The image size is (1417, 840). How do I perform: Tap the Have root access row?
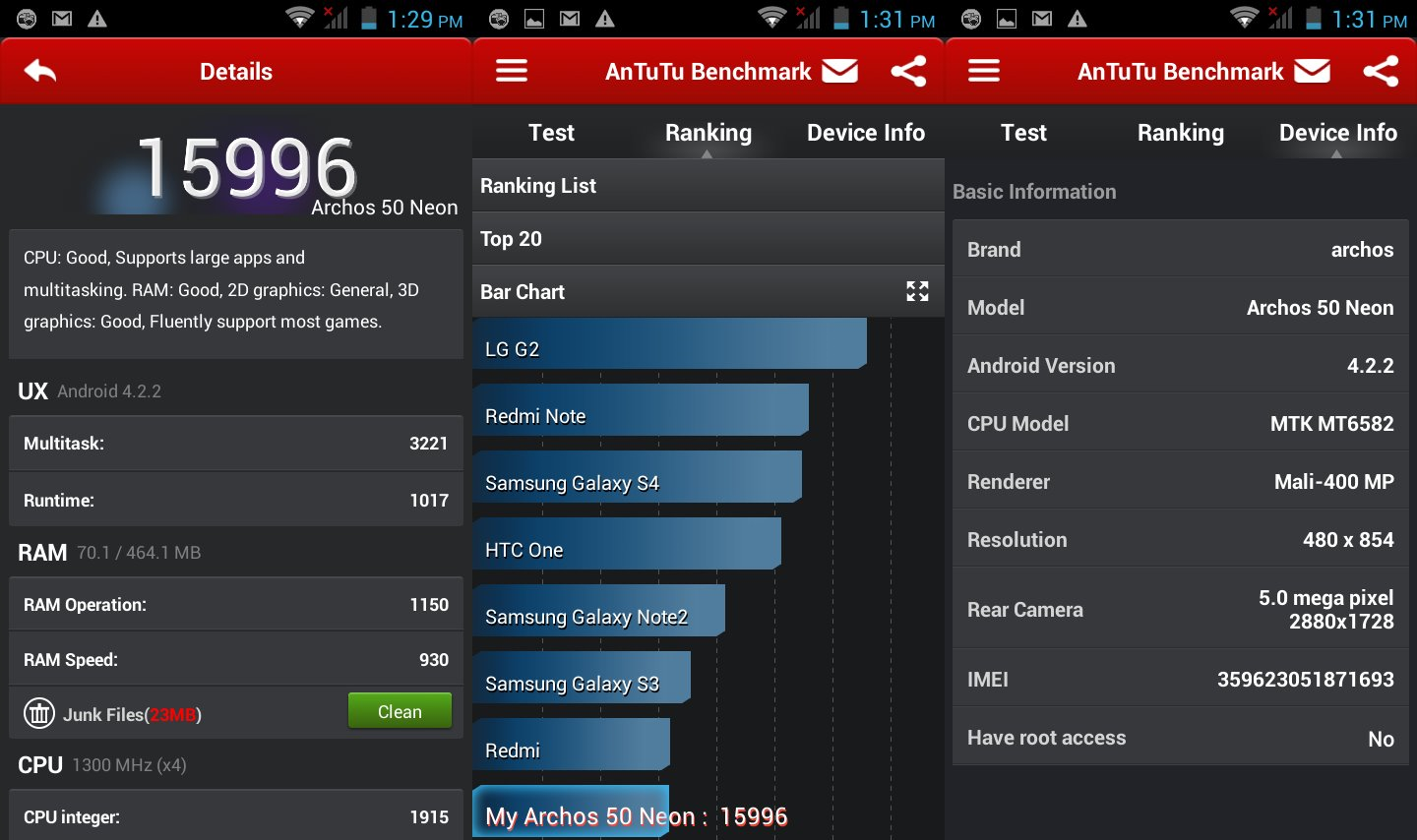[x=1181, y=738]
